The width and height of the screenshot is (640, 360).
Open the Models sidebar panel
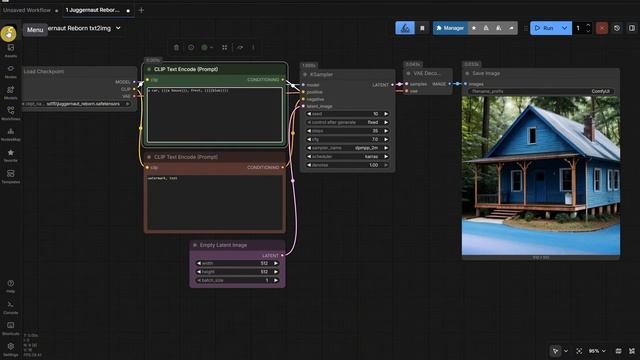tap(11, 93)
